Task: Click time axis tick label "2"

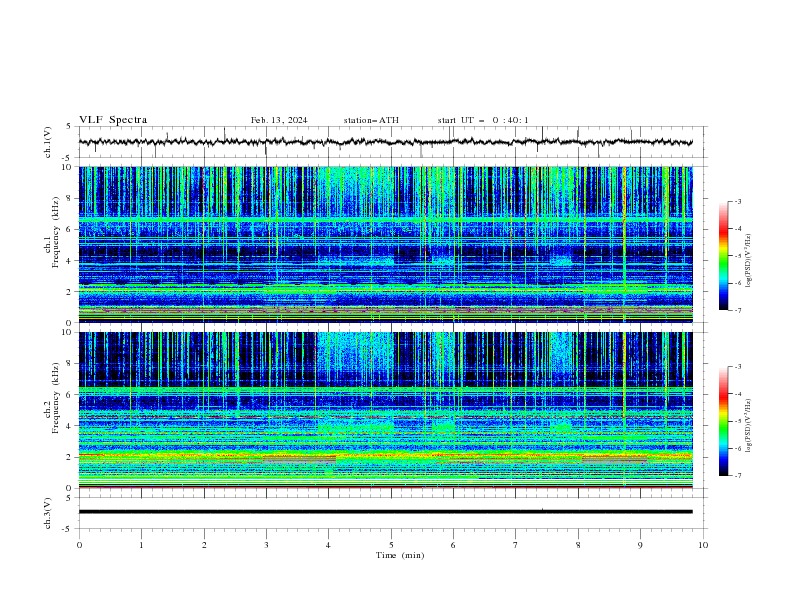Action: (x=204, y=545)
